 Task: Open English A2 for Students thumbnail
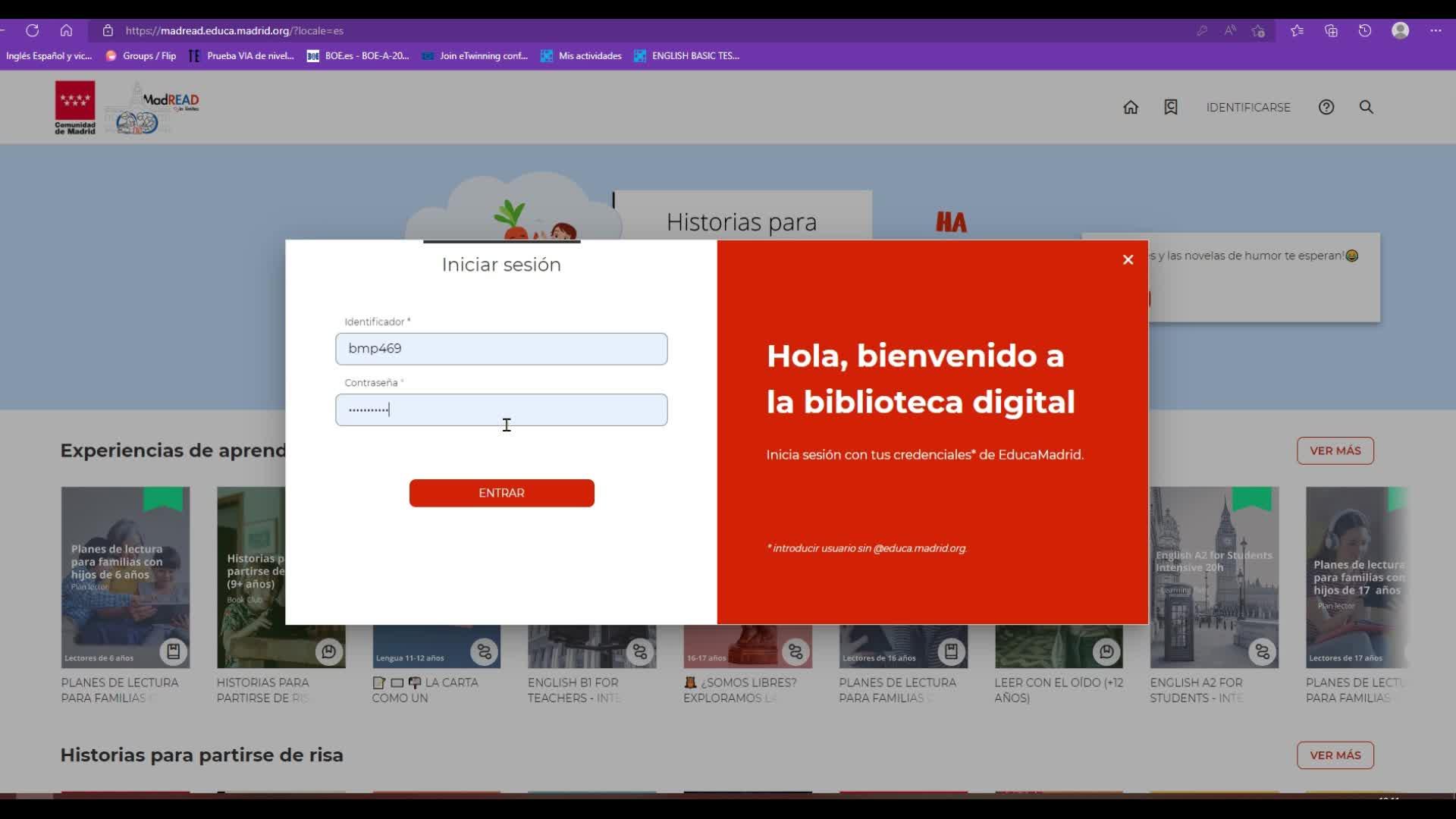point(1213,576)
